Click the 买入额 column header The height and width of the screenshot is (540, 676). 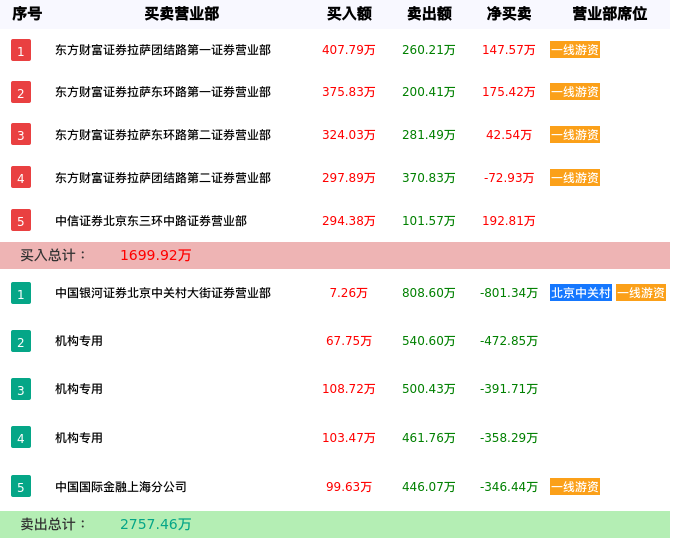pyautogui.click(x=349, y=14)
